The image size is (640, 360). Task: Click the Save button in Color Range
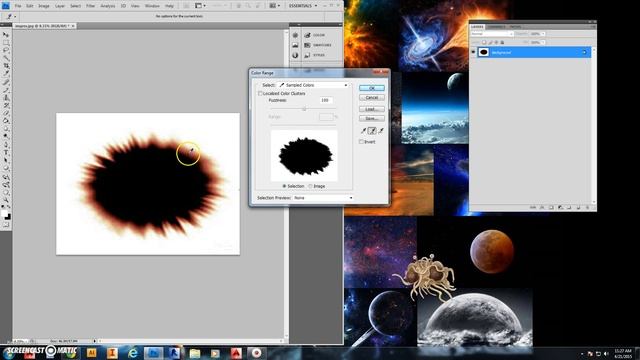pyautogui.click(x=372, y=118)
